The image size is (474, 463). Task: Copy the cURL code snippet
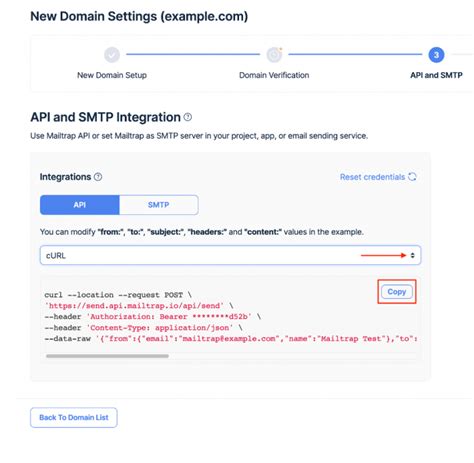397,292
